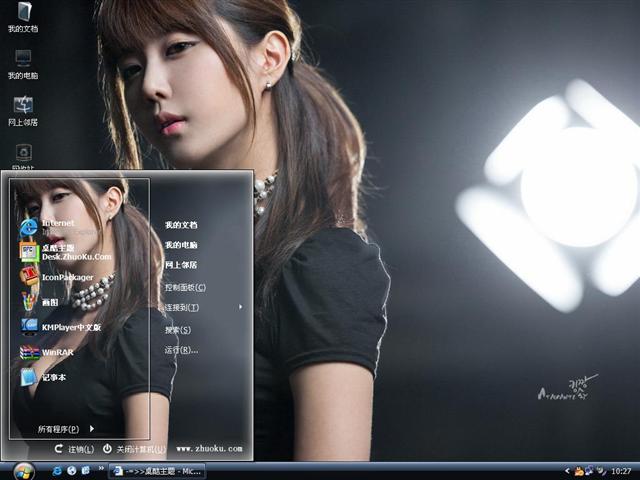Click the www.zhuoku.com text in Start menu

click(209, 449)
